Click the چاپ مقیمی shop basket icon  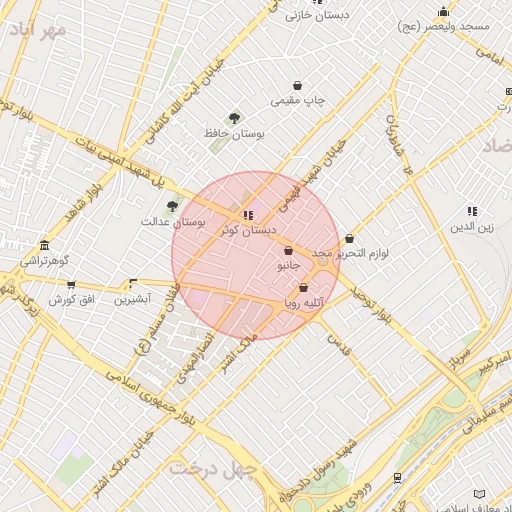[x=297, y=86]
